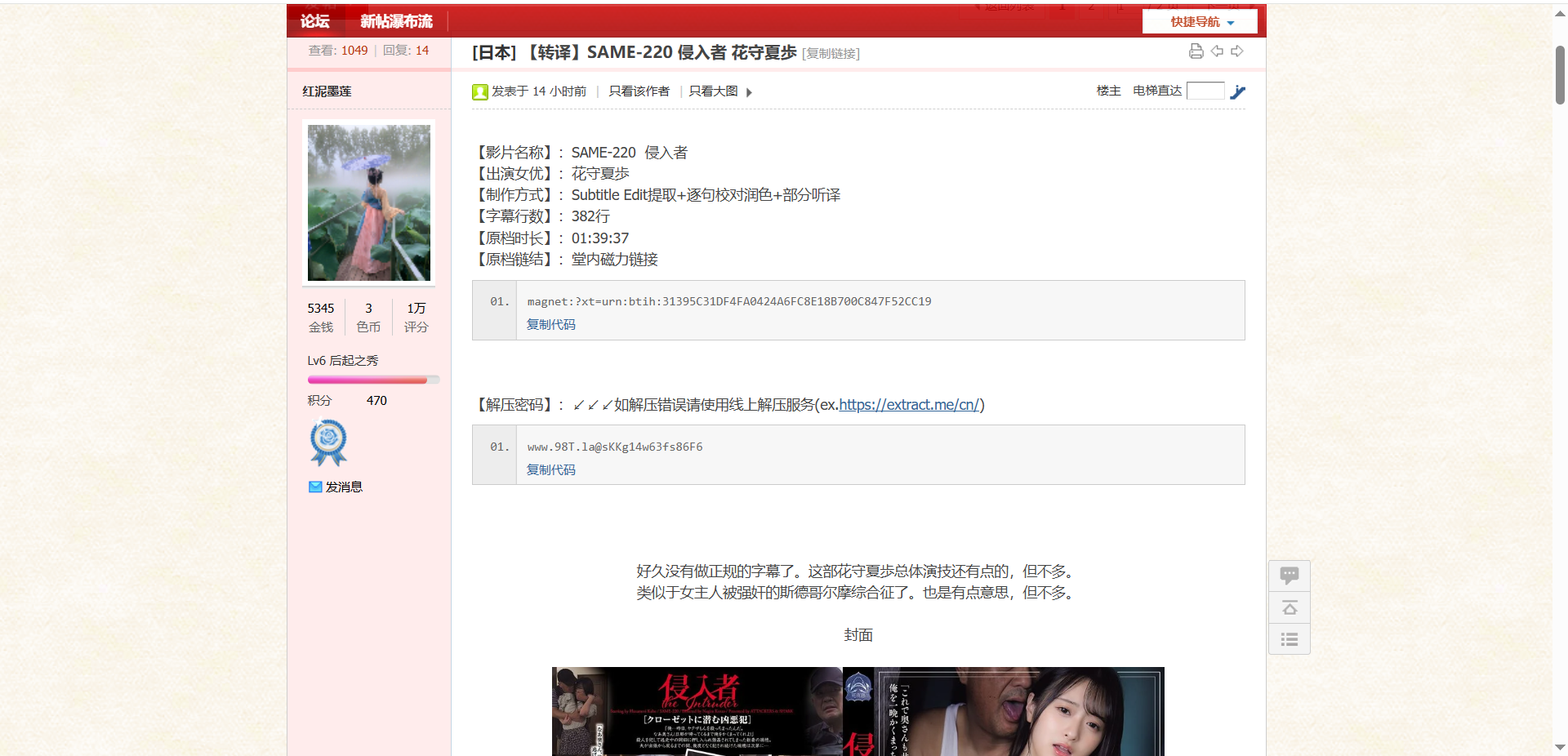Viewport: 1568px width, 756px height.
Task: Focus the 电梯直达 floor number field
Action: [x=1205, y=91]
